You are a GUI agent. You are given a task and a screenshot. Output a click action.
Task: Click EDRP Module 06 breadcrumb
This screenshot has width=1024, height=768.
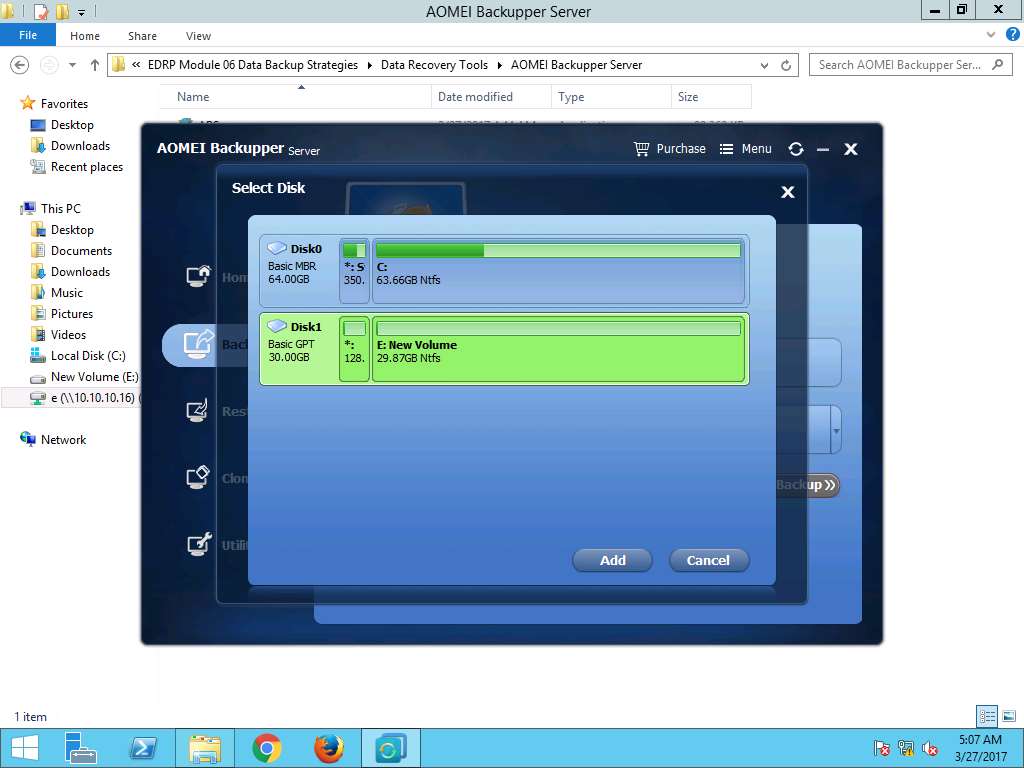253,65
